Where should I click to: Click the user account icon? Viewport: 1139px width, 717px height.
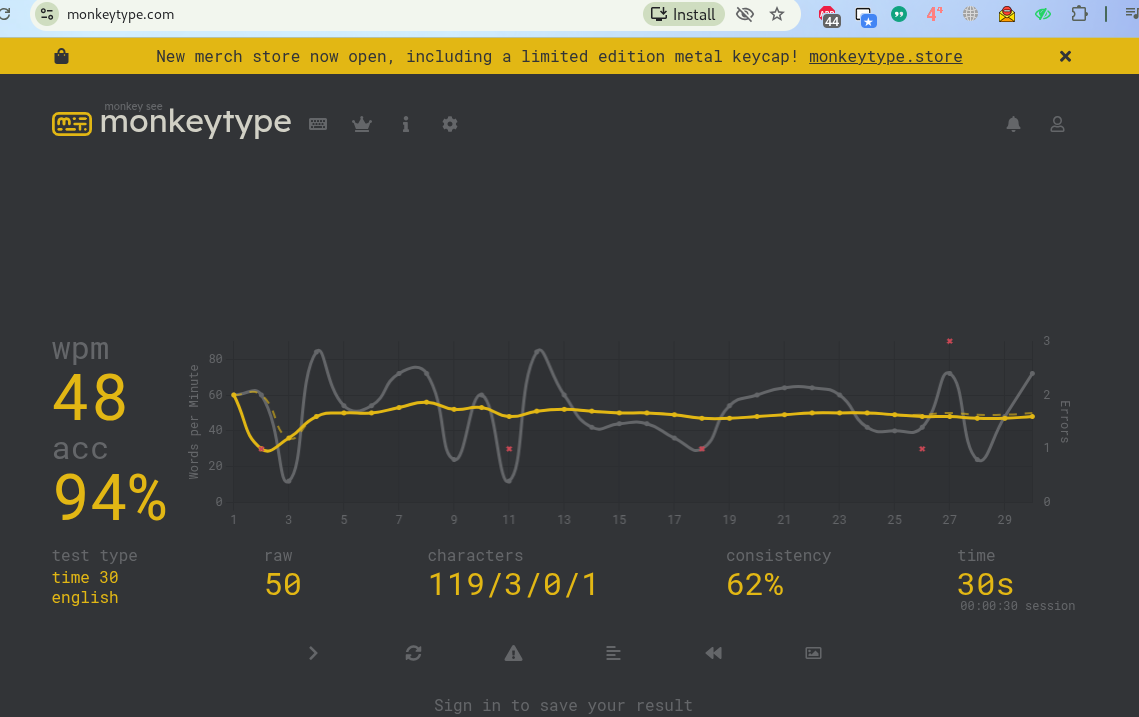1057,124
